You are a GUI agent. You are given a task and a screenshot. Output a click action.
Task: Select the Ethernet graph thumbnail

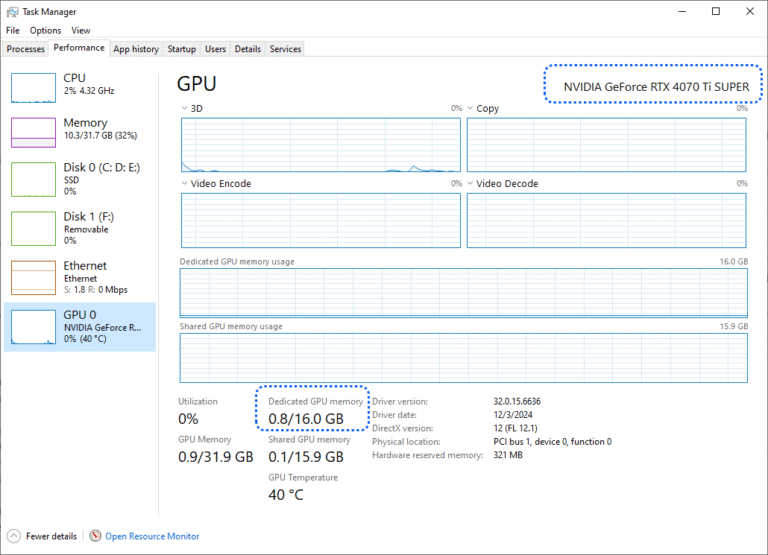tap(33, 277)
